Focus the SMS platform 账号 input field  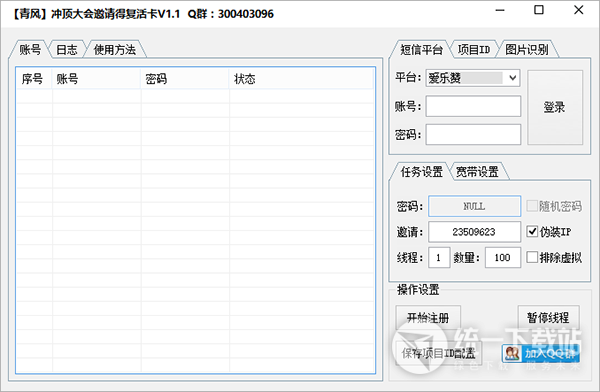point(473,106)
